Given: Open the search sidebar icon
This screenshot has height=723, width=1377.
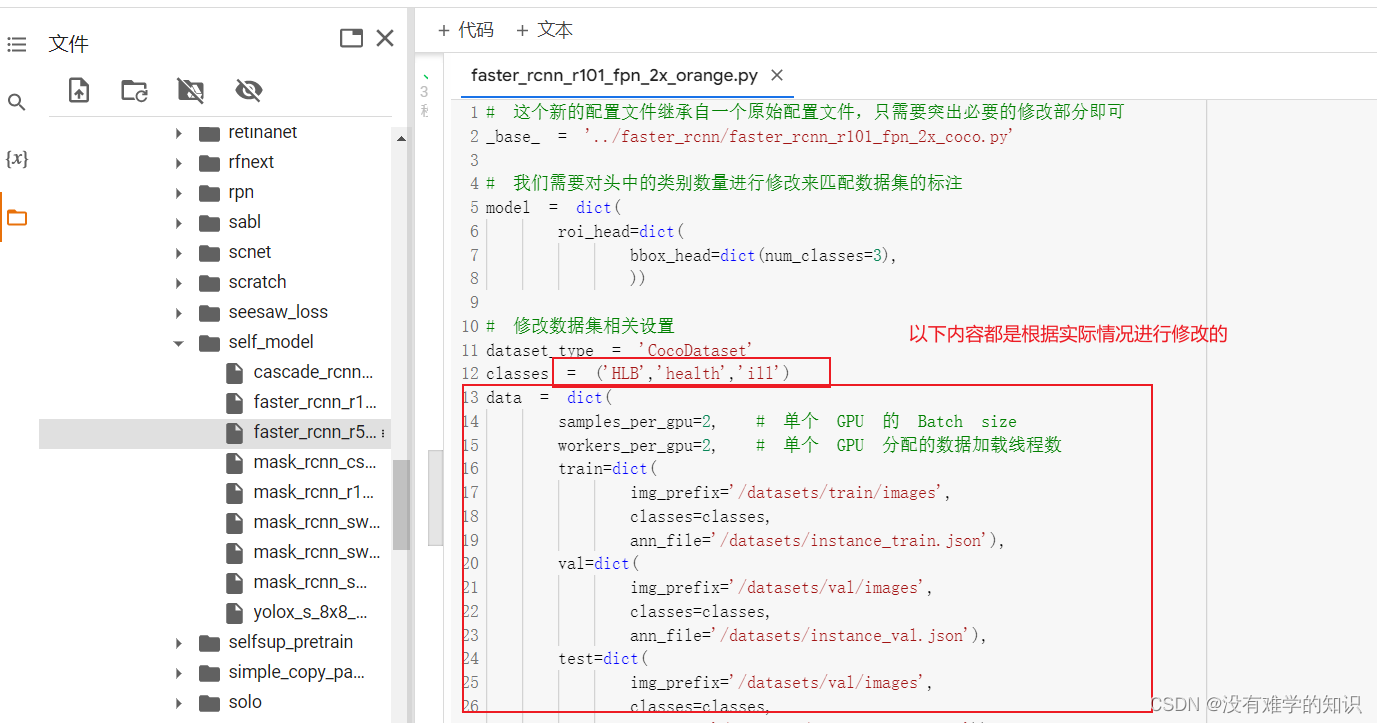Looking at the screenshot, I should [x=17, y=102].
